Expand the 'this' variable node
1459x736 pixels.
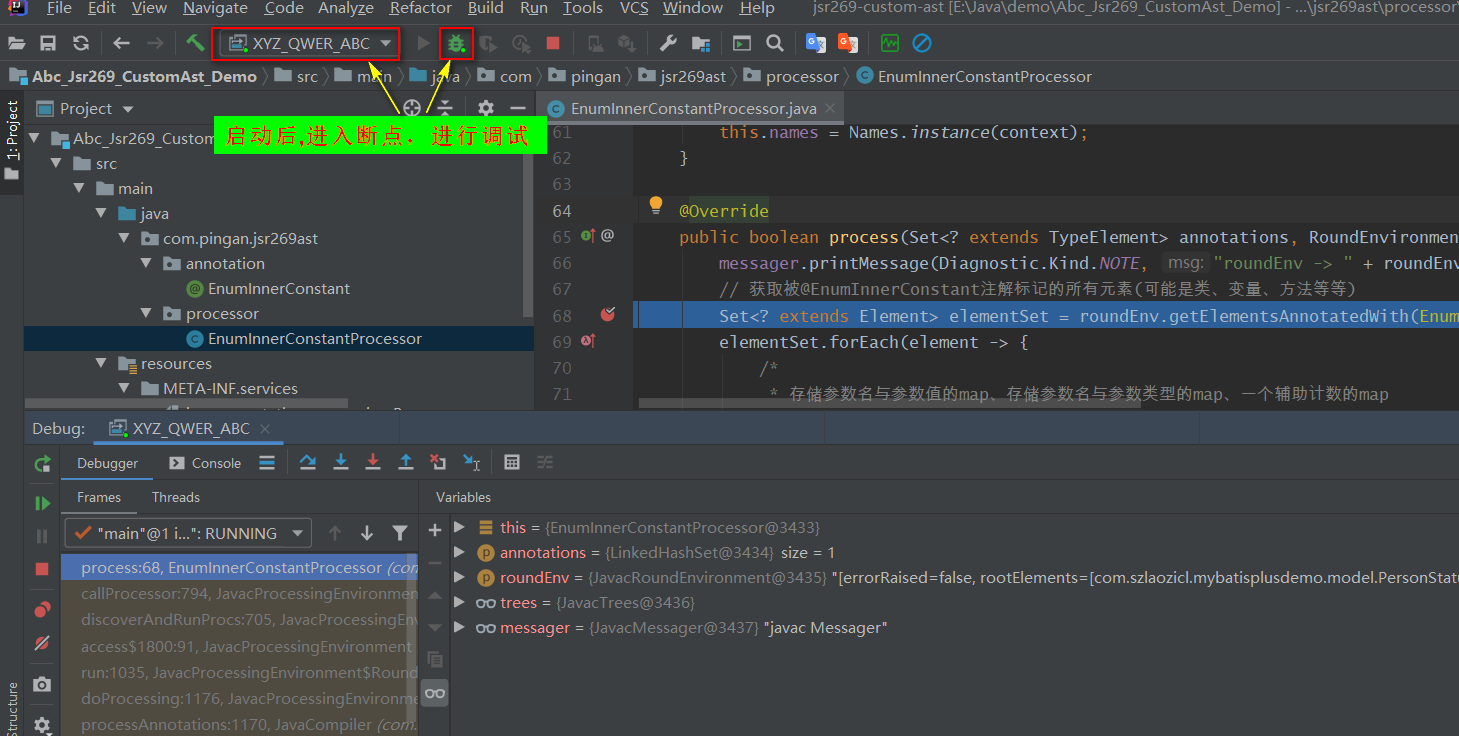(x=459, y=527)
